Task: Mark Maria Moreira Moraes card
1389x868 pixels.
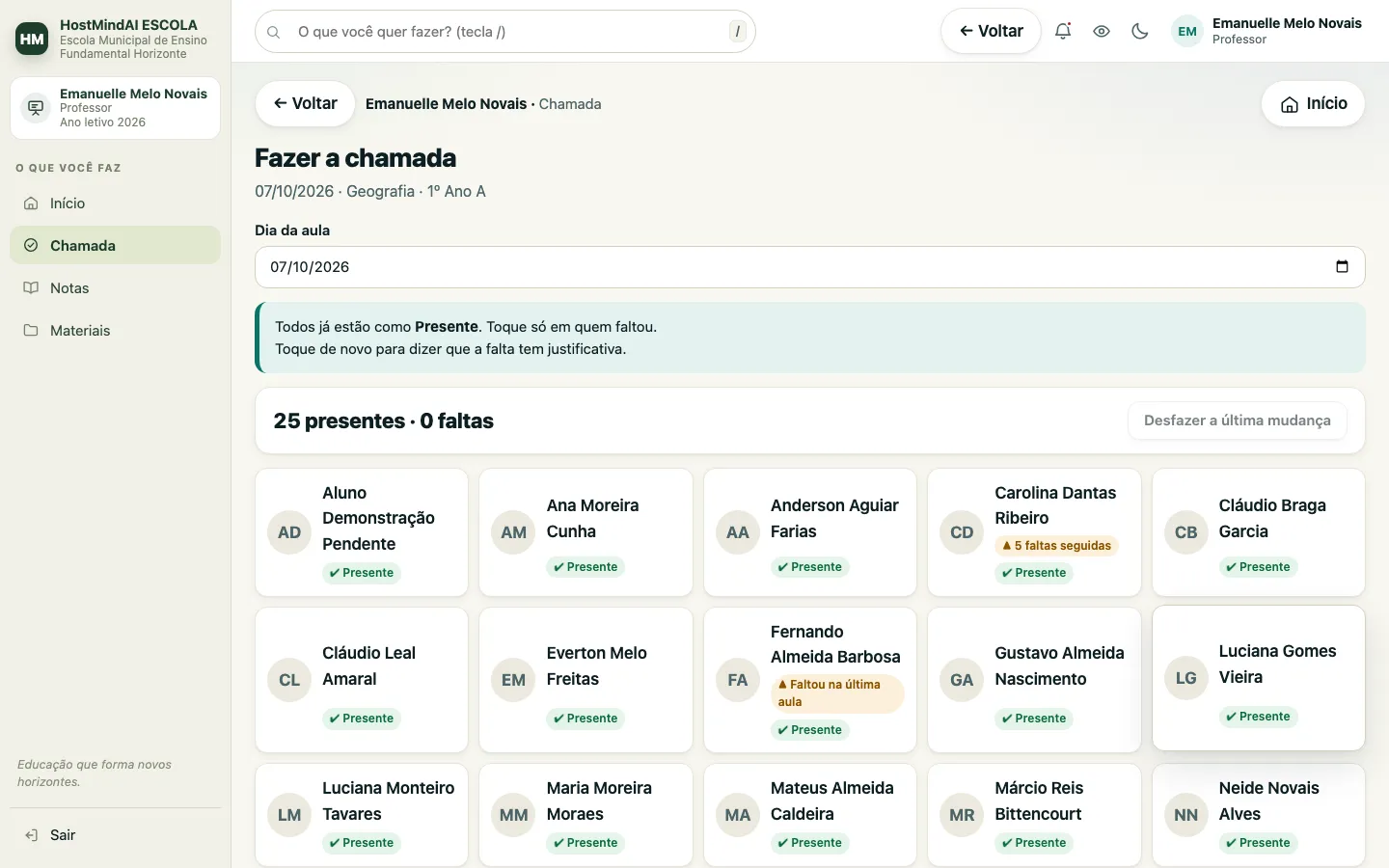Action: (x=586, y=815)
